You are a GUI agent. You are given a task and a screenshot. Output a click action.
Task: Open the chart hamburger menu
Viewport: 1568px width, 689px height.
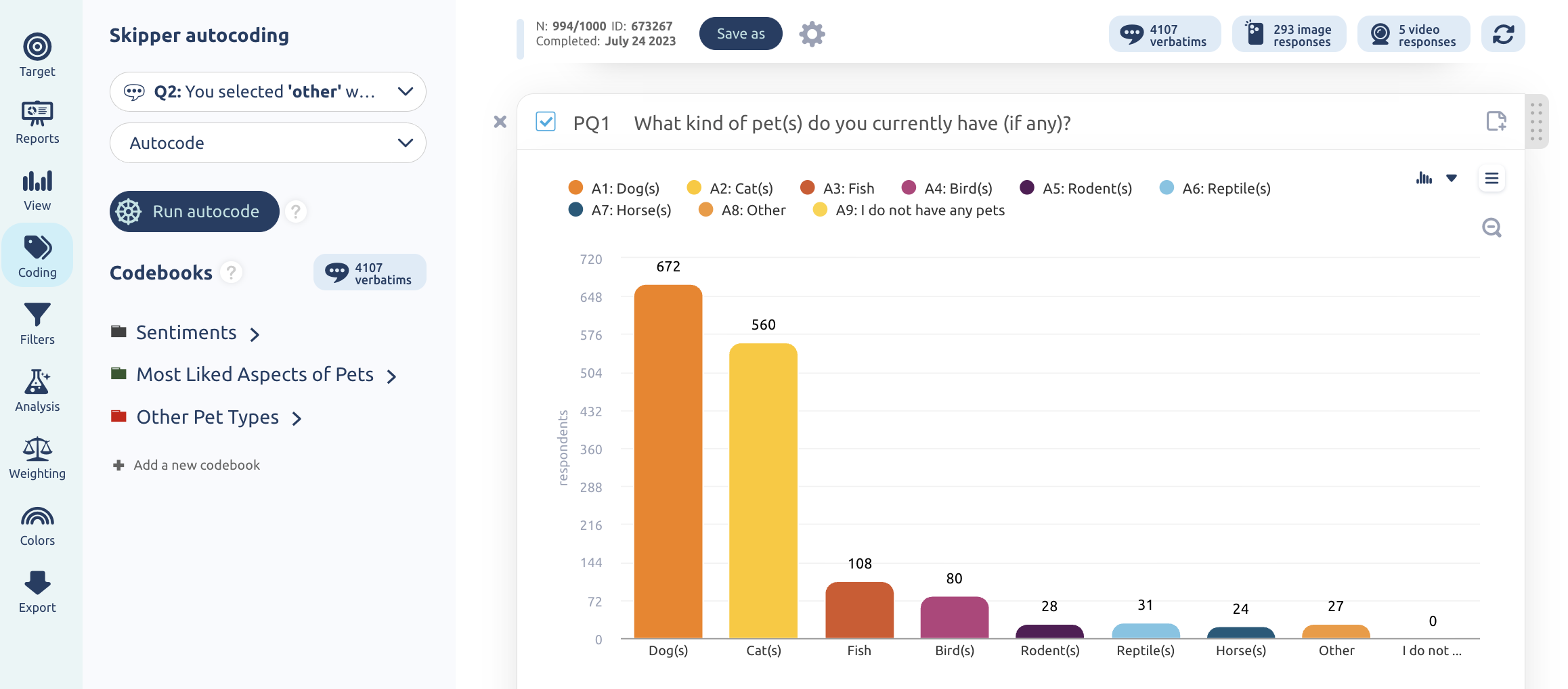pos(1491,179)
